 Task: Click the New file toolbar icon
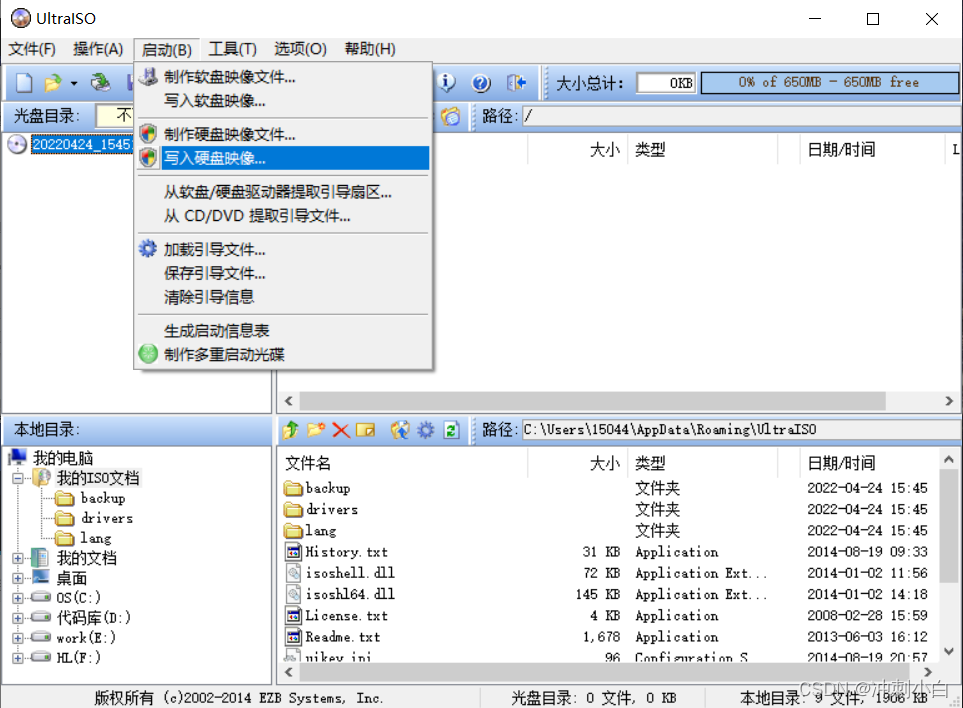[23, 82]
